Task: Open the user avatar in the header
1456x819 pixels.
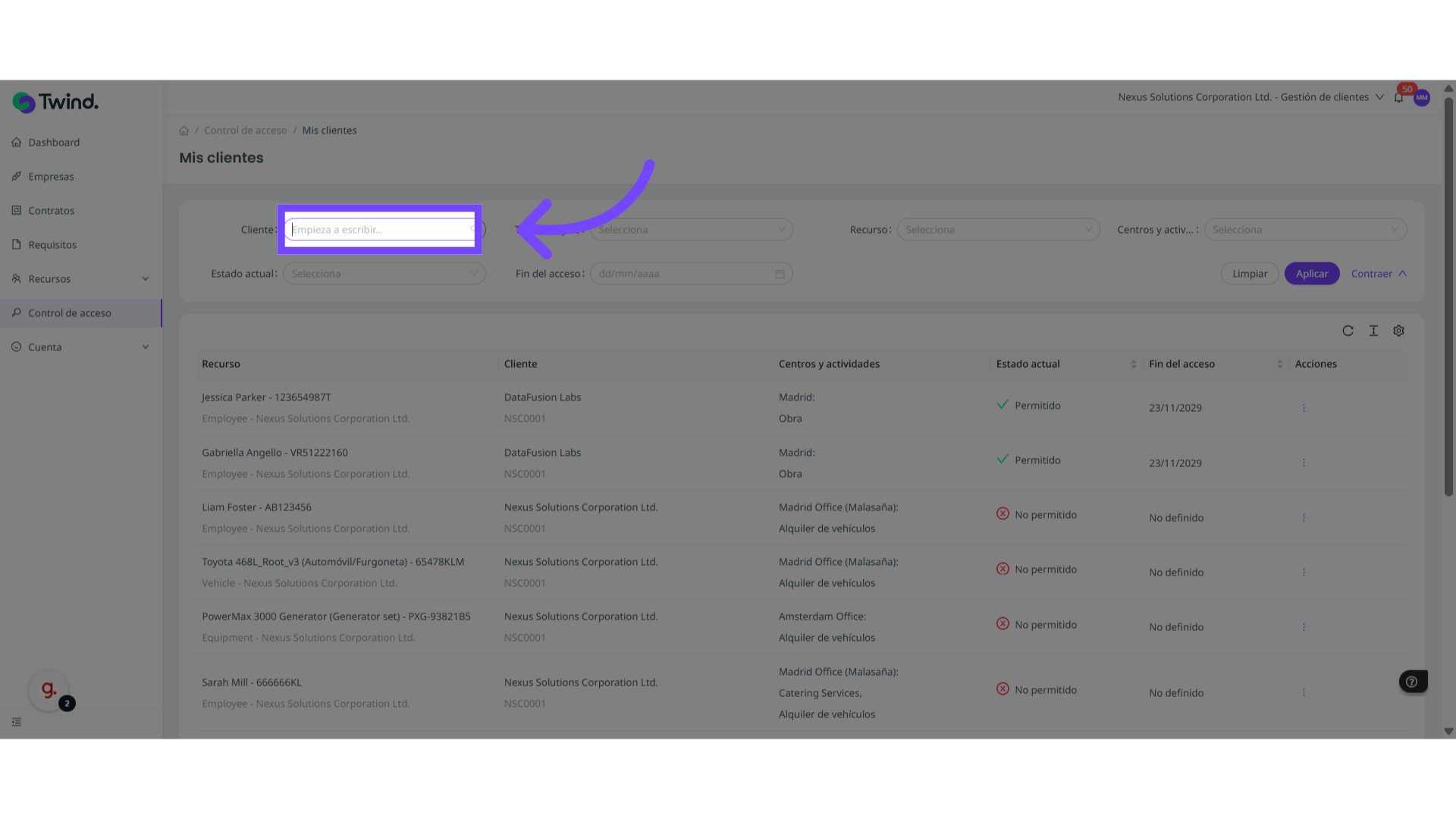Action: coord(1422,98)
